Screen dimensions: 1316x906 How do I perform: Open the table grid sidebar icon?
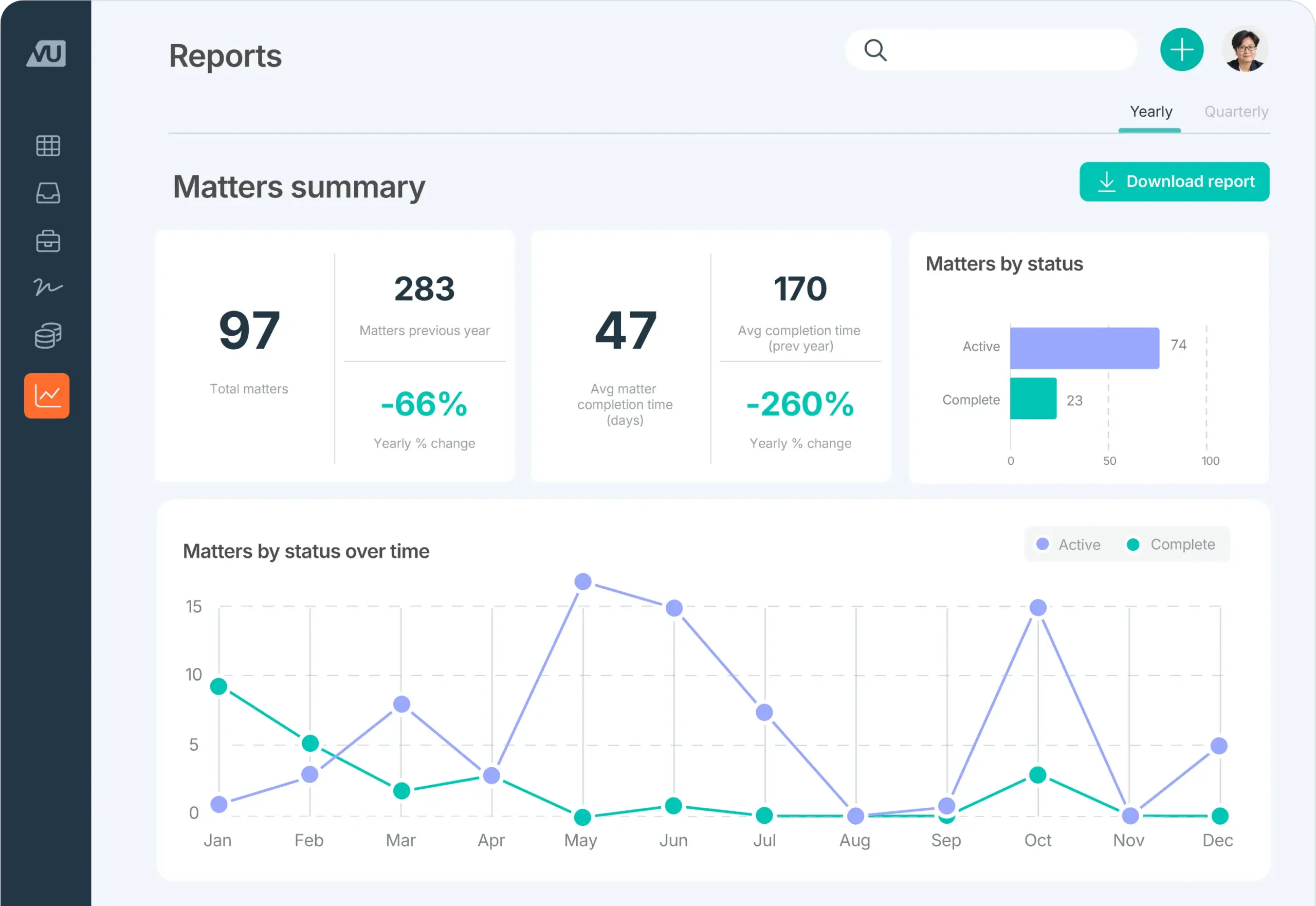[x=48, y=146]
